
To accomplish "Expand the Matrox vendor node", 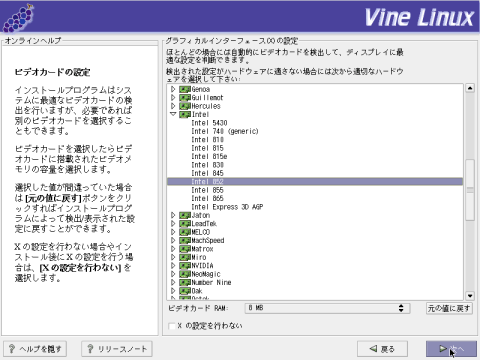I will pyautogui.click(x=173, y=249).
